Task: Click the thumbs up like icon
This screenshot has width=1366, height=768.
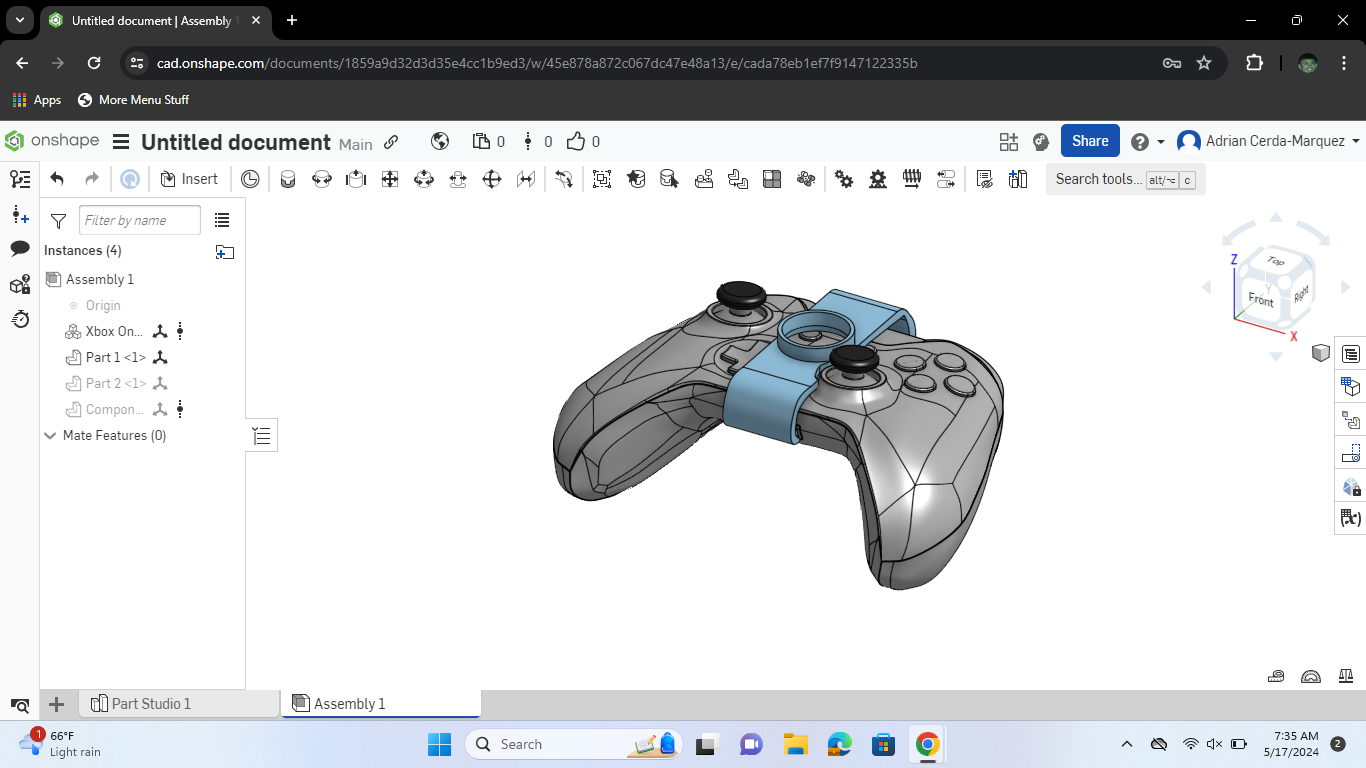Action: (576, 141)
